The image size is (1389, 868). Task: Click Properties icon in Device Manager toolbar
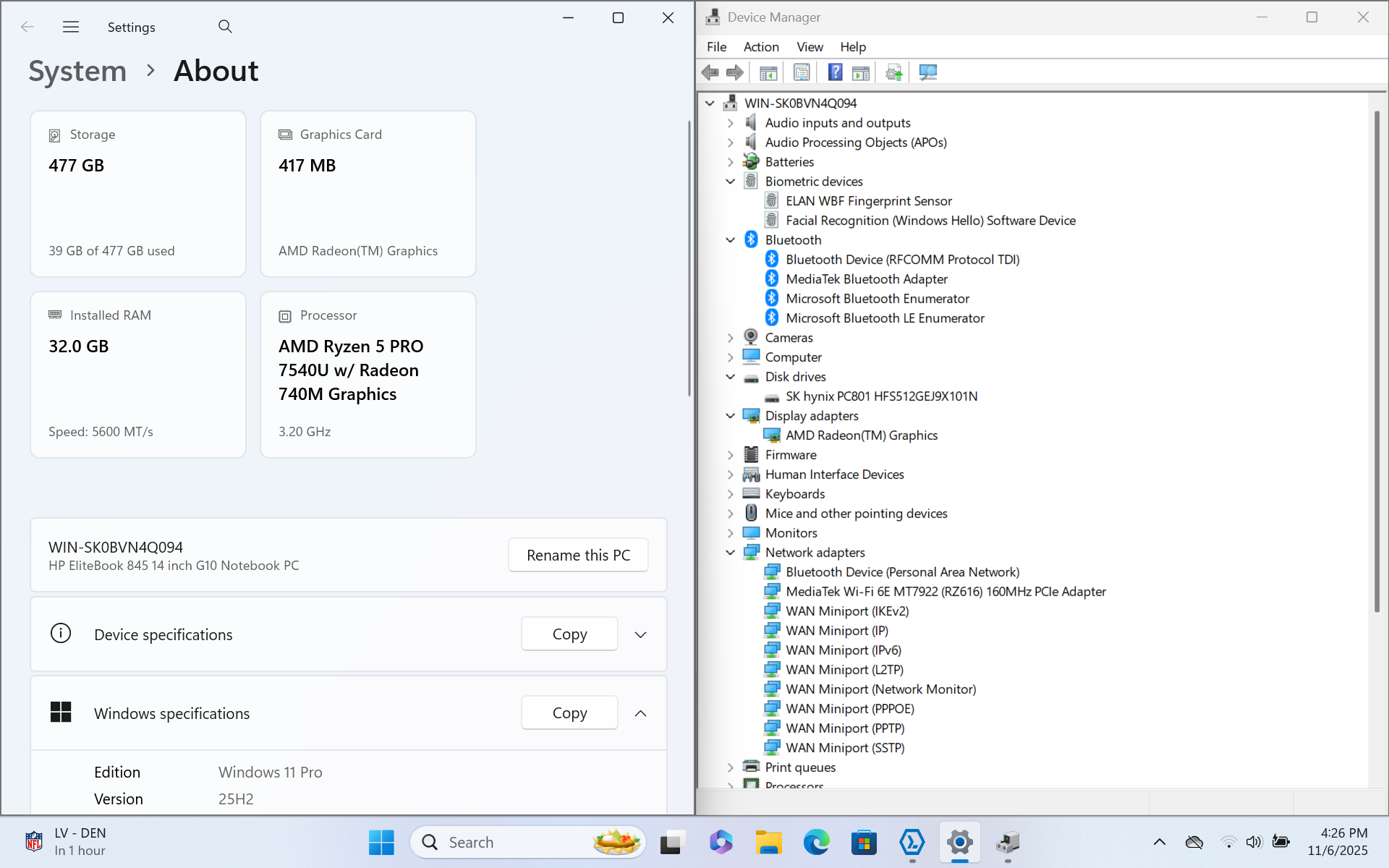[802, 72]
